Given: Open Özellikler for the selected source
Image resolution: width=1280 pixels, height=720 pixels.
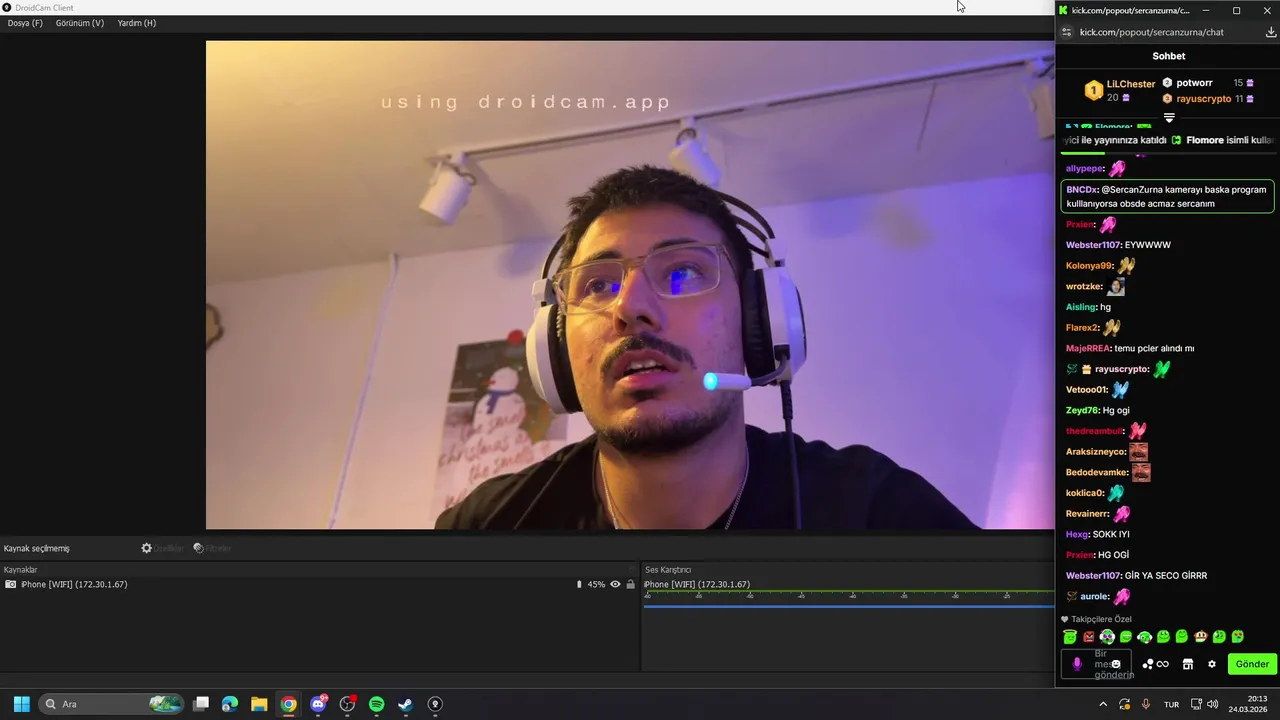Looking at the screenshot, I should point(162,548).
